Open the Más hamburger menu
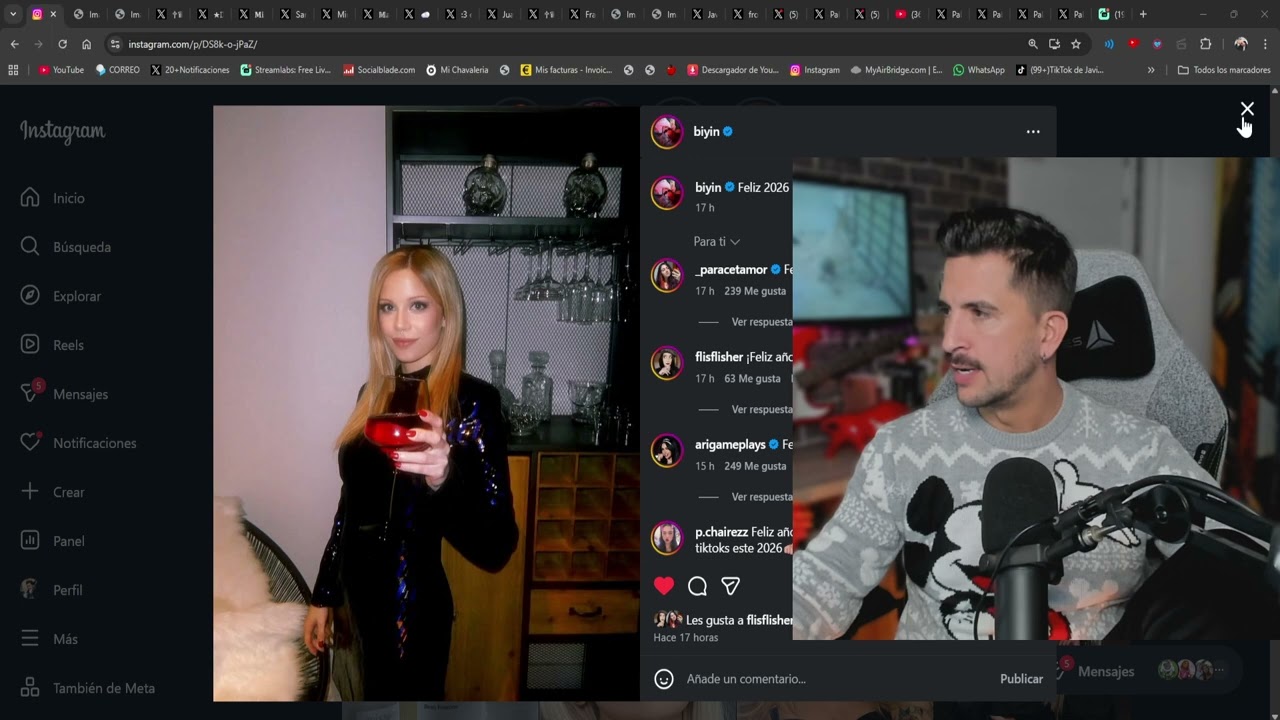 click(48, 639)
